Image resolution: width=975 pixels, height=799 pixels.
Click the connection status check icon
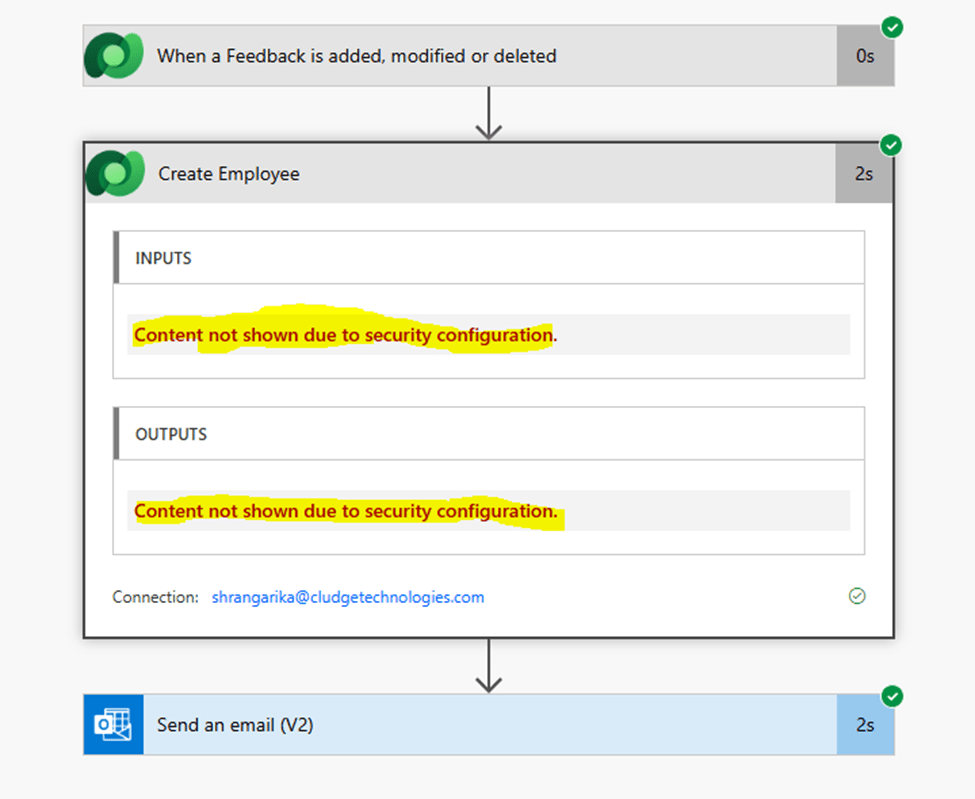click(856, 596)
